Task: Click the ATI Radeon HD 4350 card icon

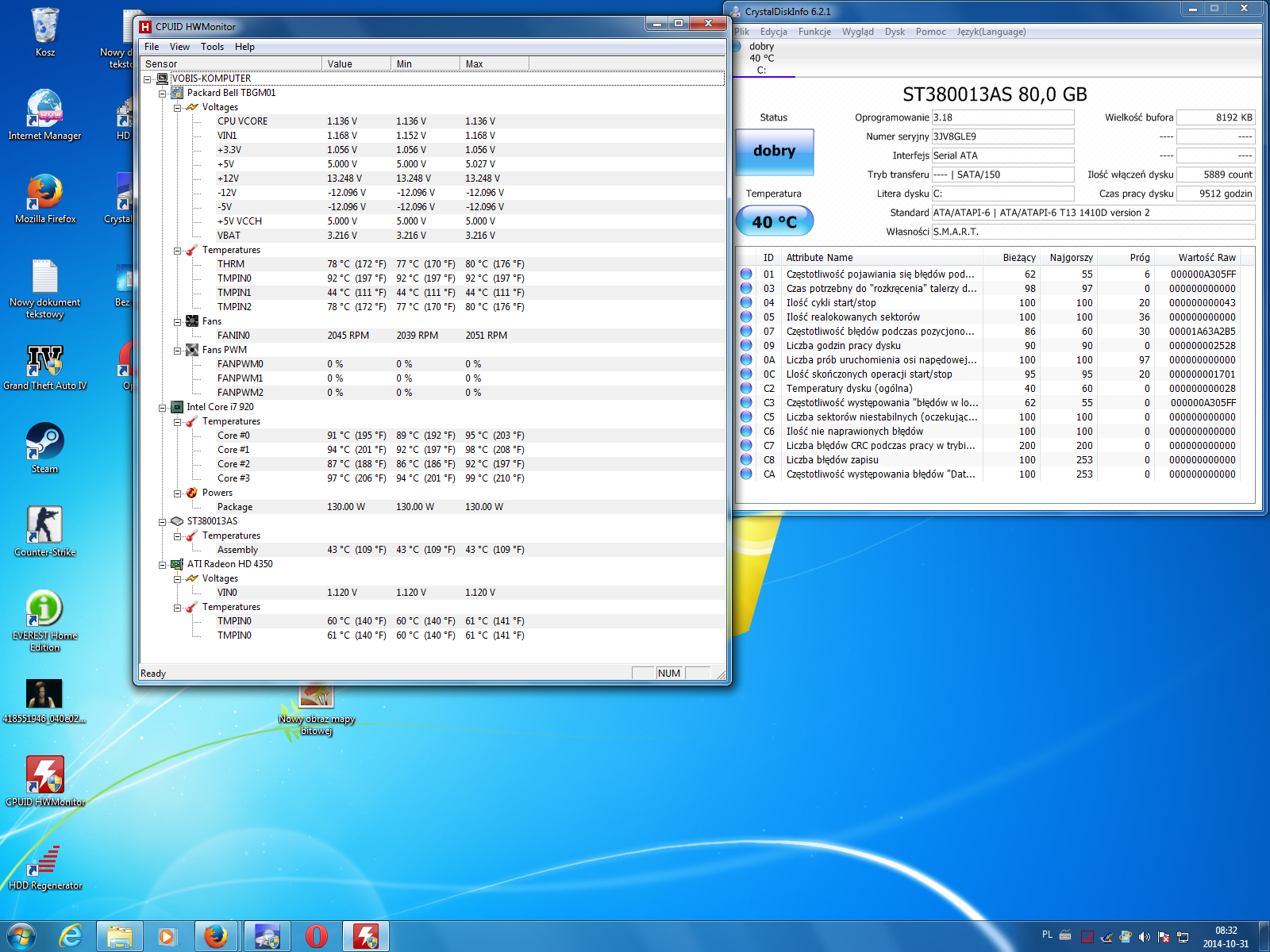Action: coord(178,564)
